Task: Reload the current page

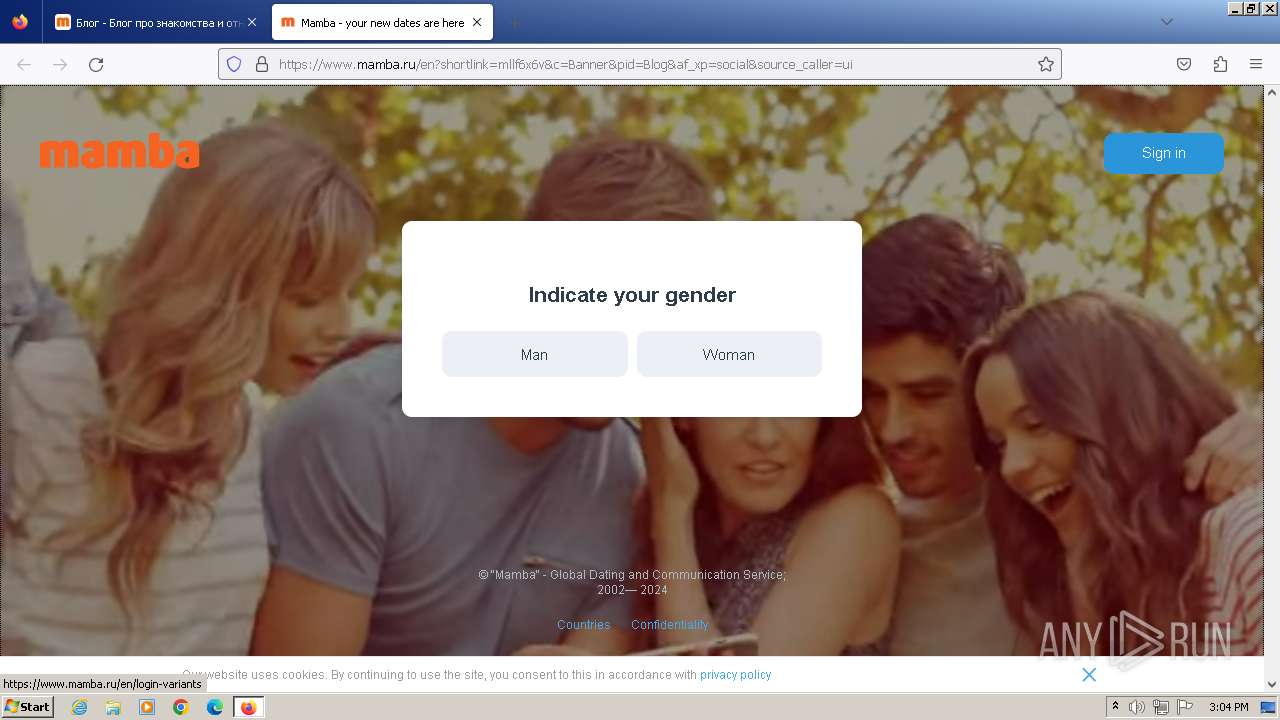Action: tap(96, 64)
